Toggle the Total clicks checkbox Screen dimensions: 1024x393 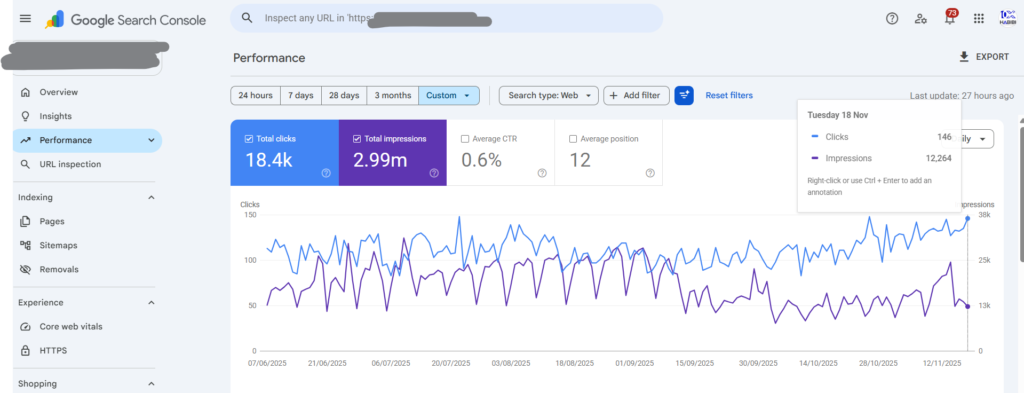tap(248, 138)
